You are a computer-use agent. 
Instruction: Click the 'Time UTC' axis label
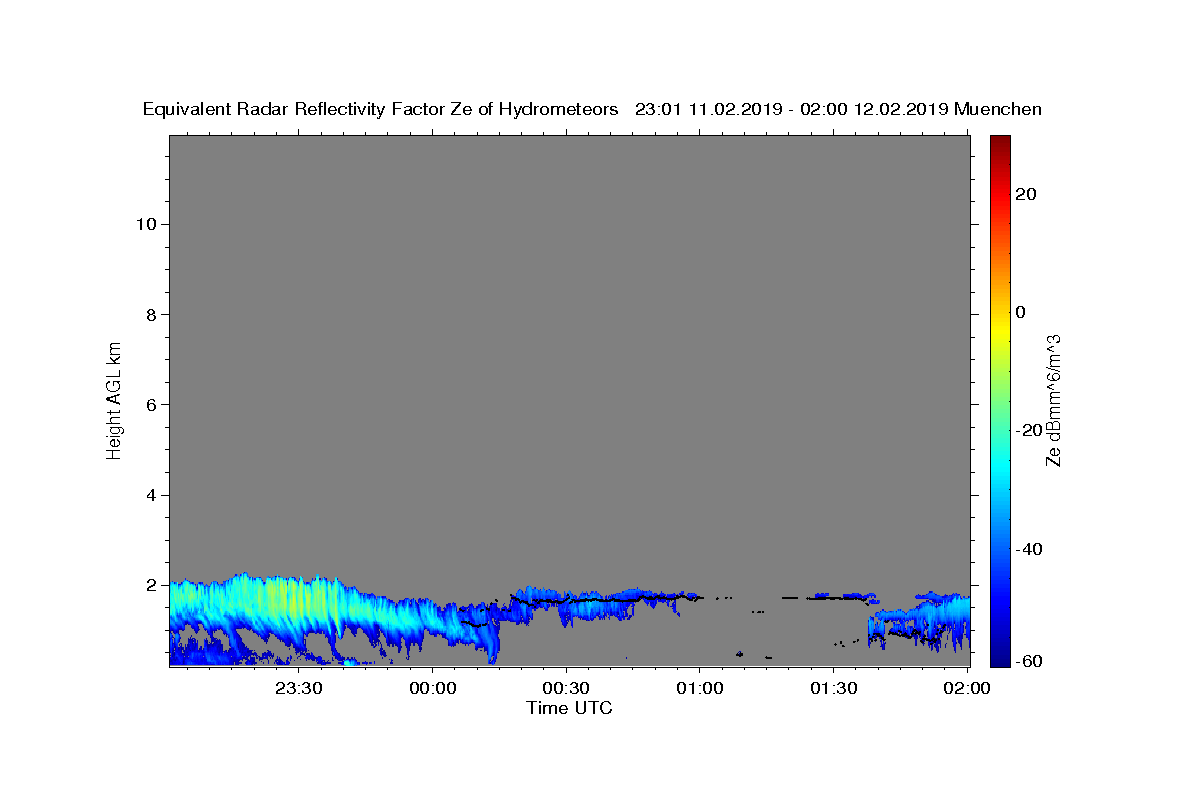569,708
